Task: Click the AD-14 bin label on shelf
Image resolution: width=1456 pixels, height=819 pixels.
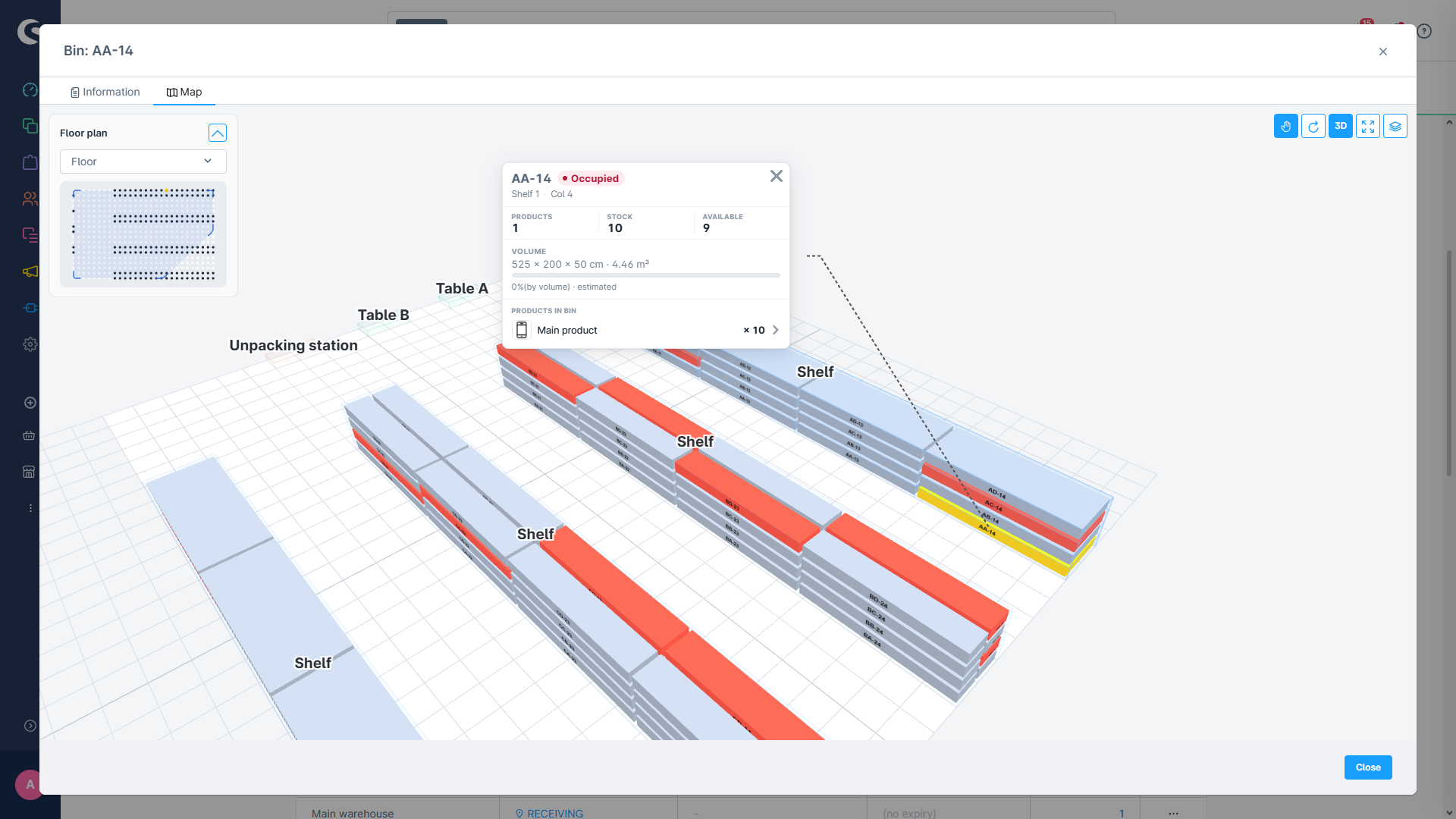Action: point(997,493)
